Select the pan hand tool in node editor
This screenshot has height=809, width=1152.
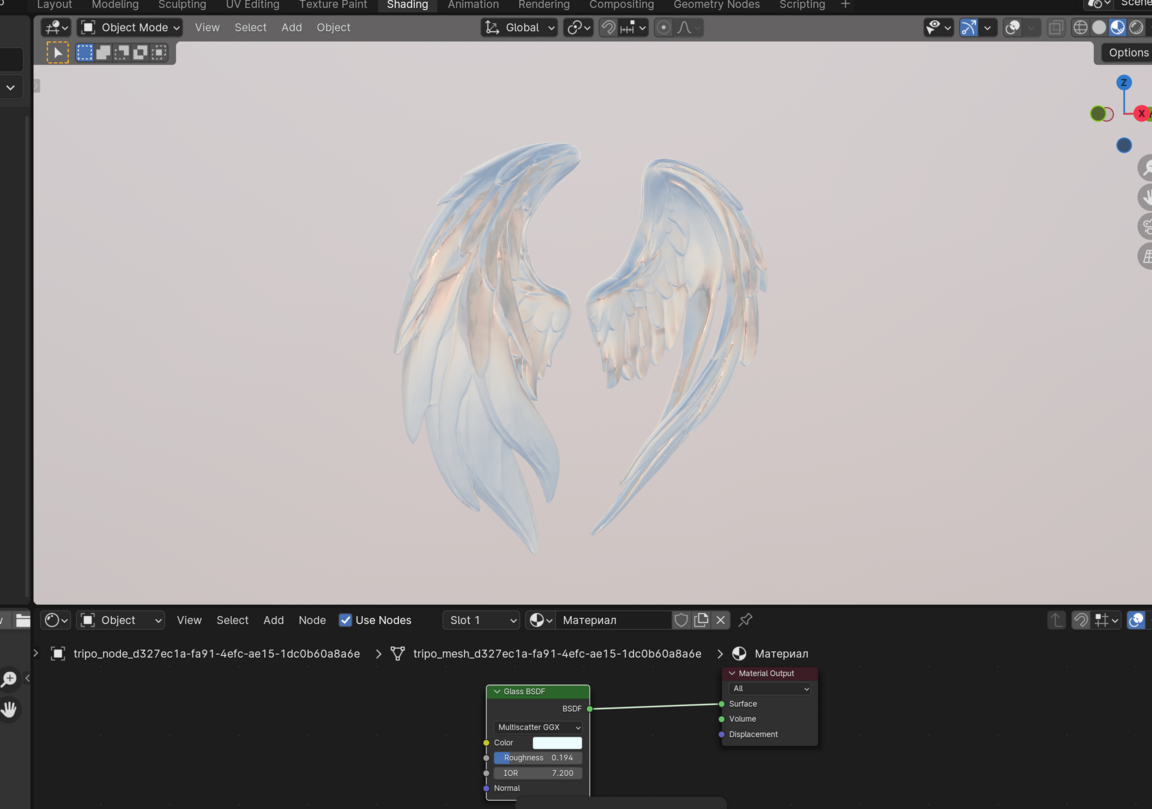9,709
